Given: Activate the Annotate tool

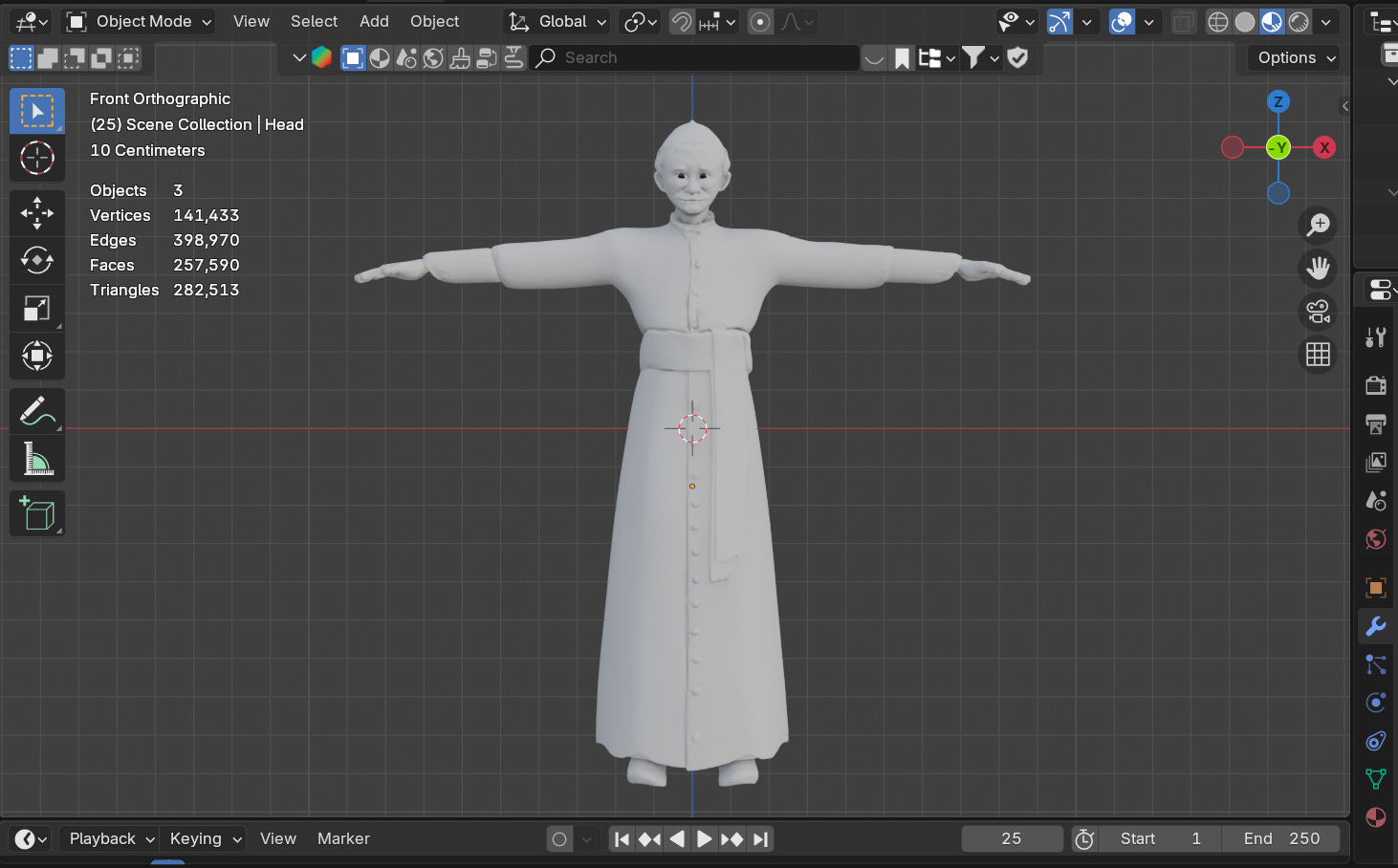Looking at the screenshot, I should tap(36, 412).
